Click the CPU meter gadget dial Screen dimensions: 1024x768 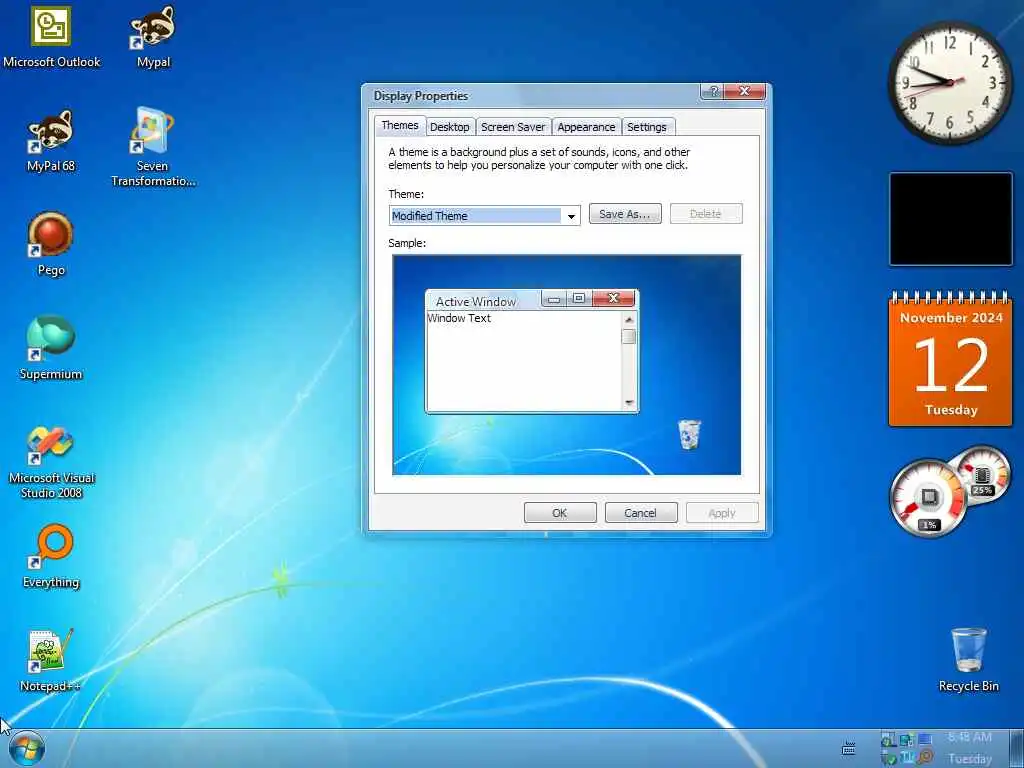pyautogui.click(x=929, y=498)
